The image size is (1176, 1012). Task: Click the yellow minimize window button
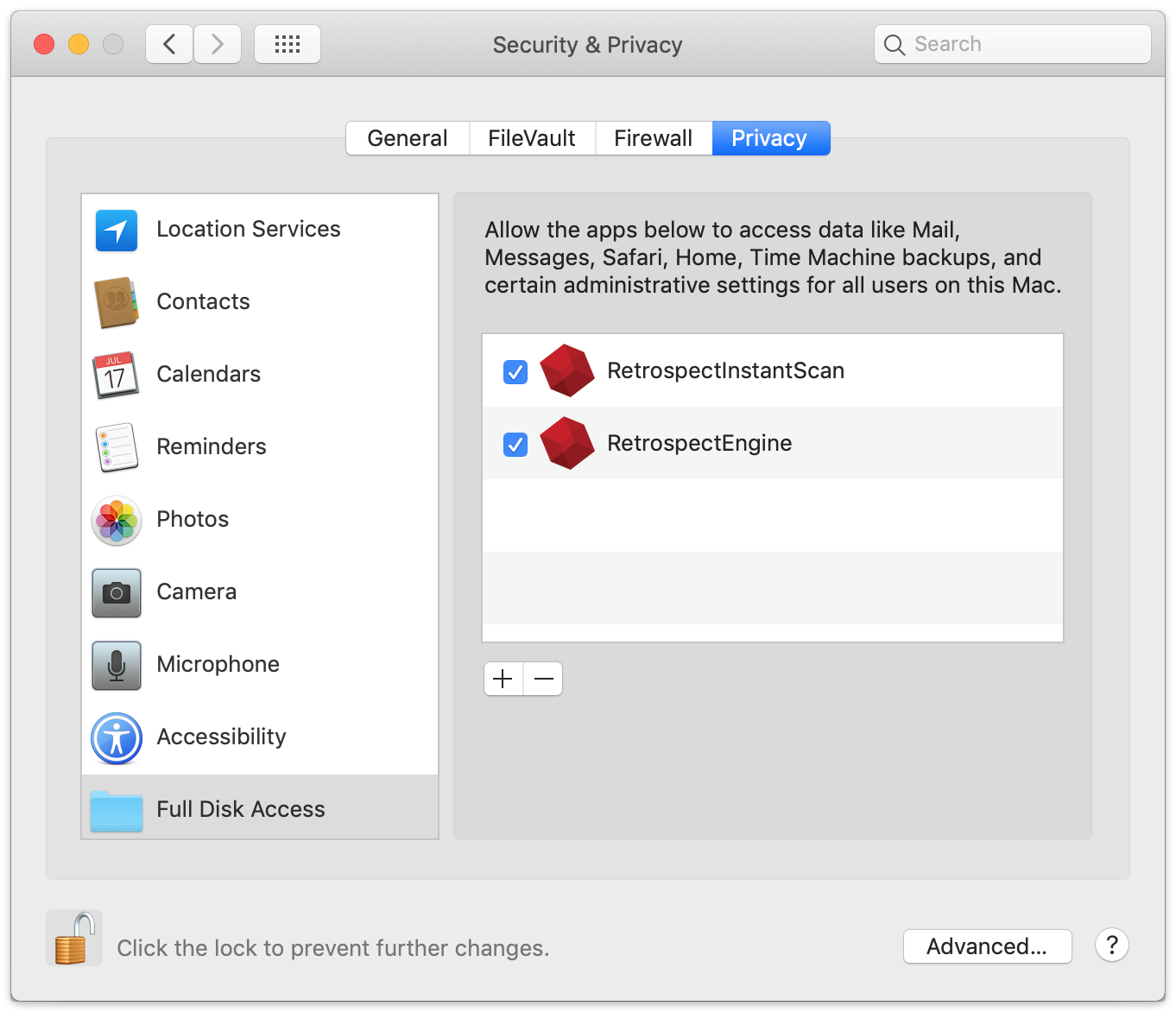pos(79,44)
